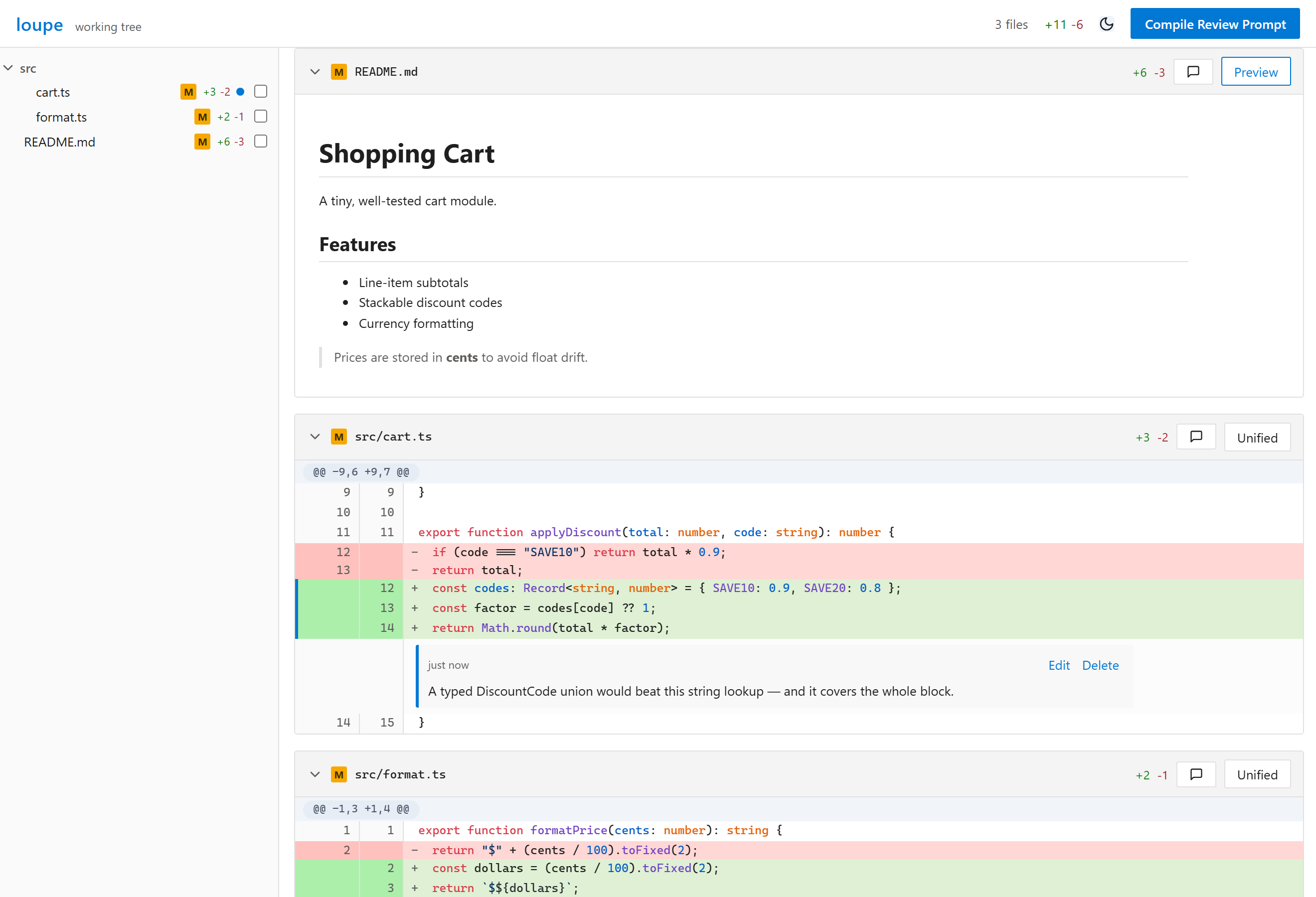This screenshot has height=897, width=1316.
Task: Switch src/format.ts Unified view toggle
Action: pos(1257,775)
